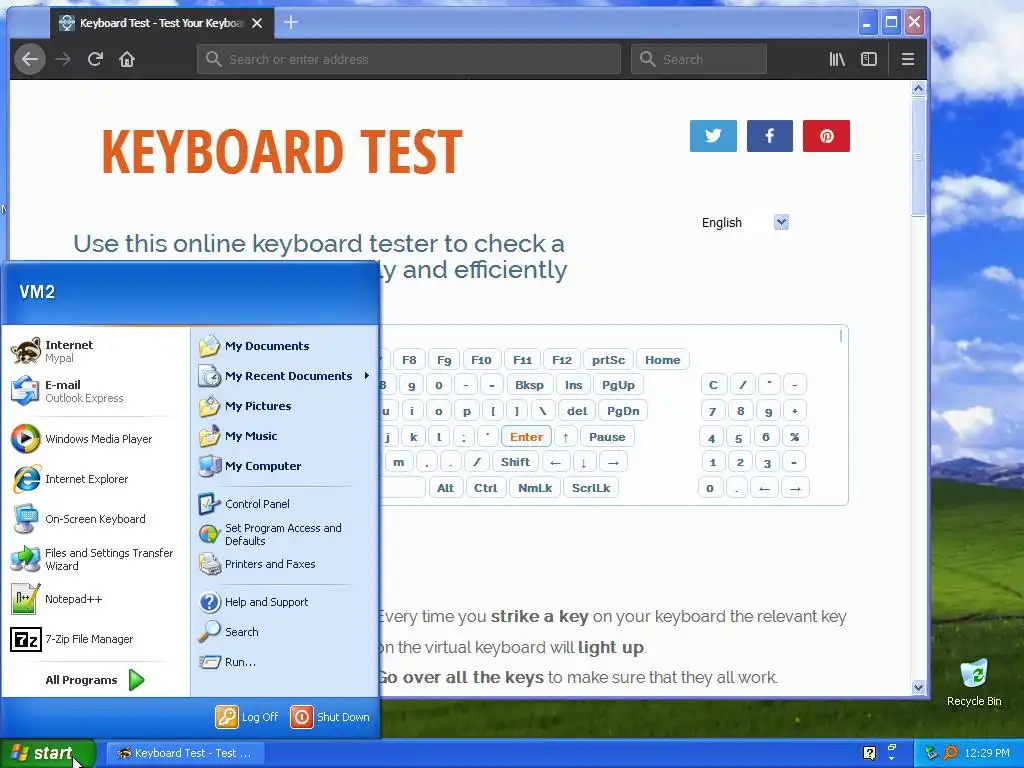The image size is (1024, 768).
Task: Click the magnifier tray icon
Action: 950,753
